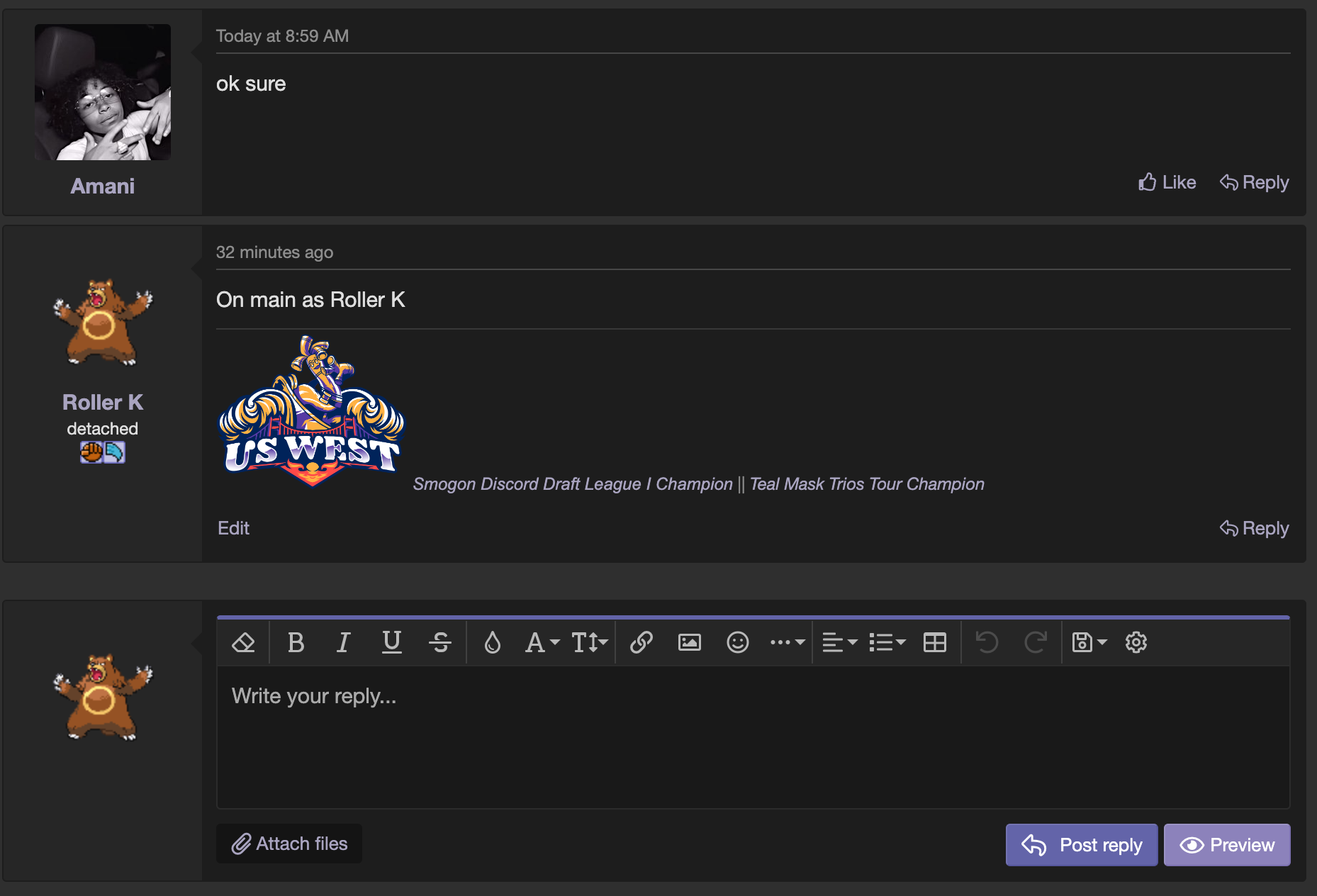This screenshot has width=1317, height=896.
Task: Open the editor settings gear icon
Action: (1136, 642)
